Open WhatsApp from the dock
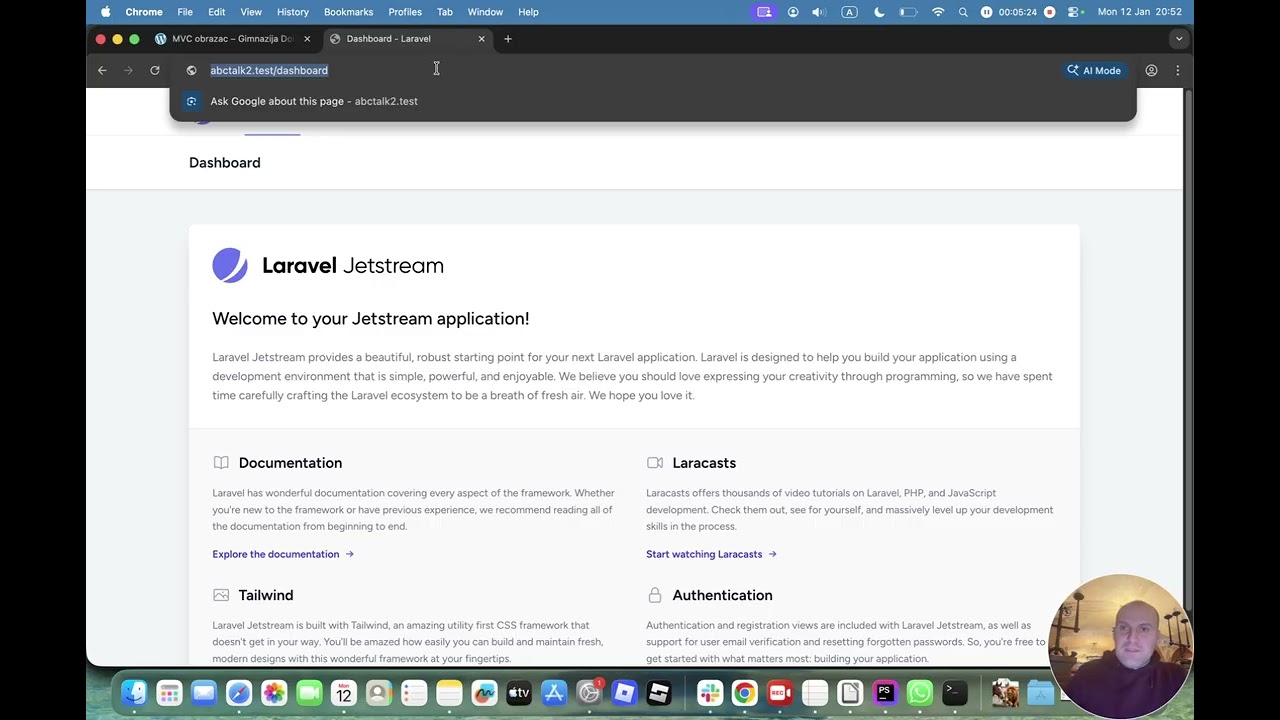Screen dimensions: 1280x720 (920, 692)
